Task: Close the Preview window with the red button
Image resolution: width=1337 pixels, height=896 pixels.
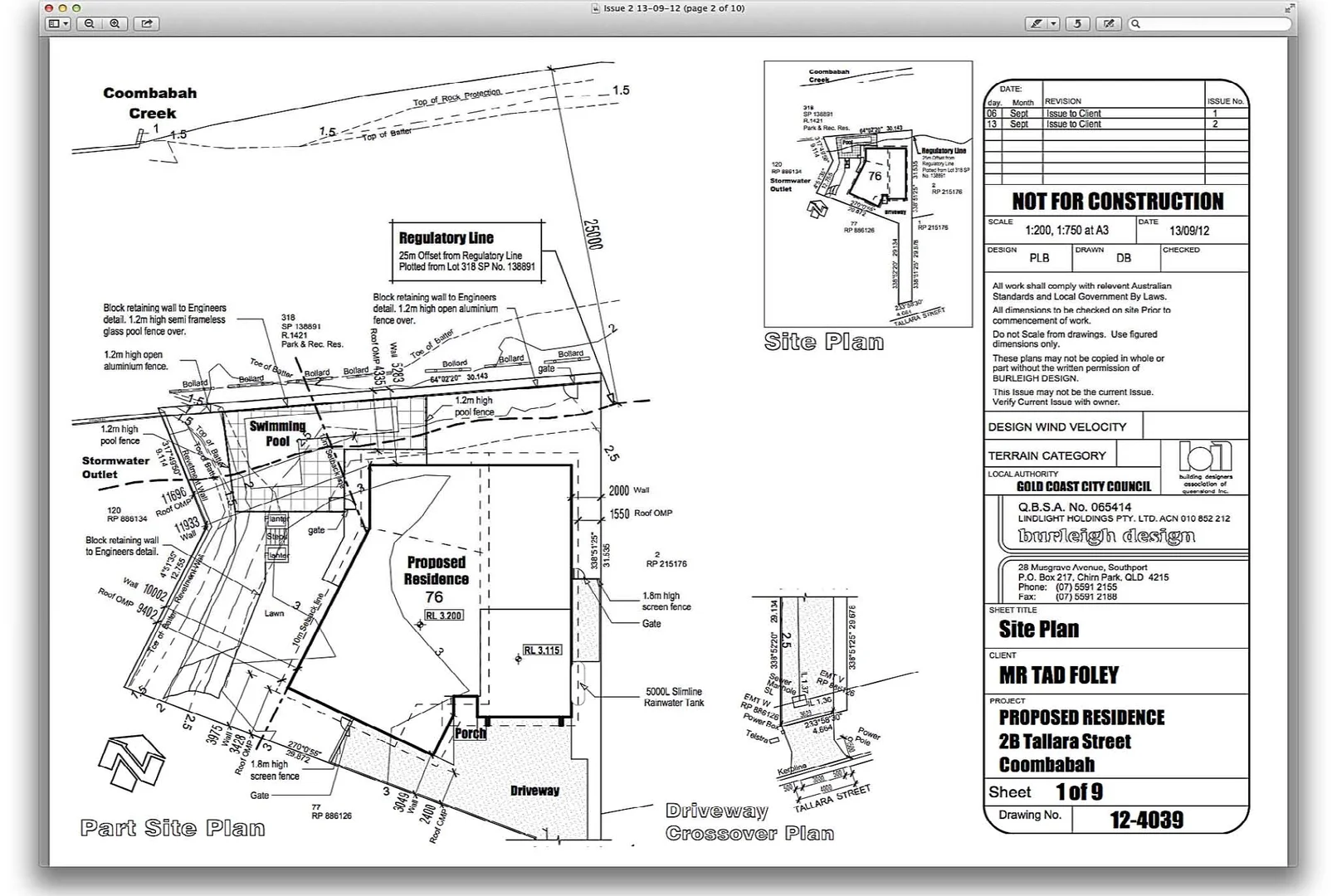Action: (49, 8)
